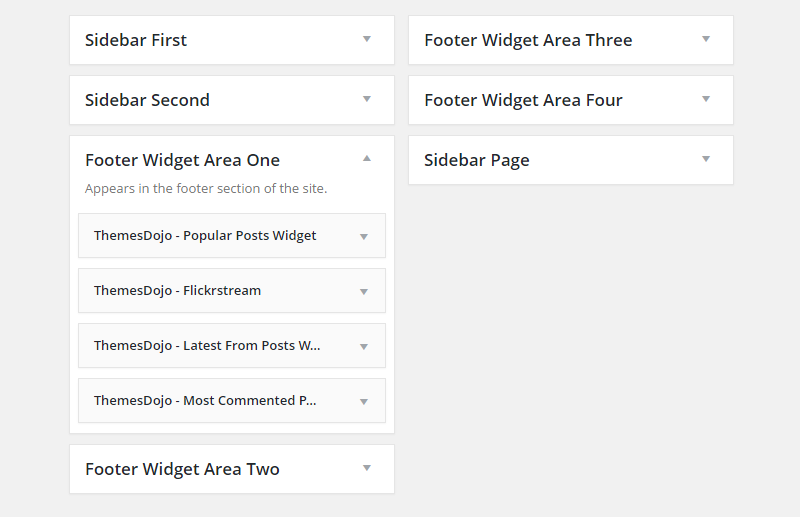Click the Sidebar First heading
Viewport: 800px width, 517px height.
click(136, 40)
